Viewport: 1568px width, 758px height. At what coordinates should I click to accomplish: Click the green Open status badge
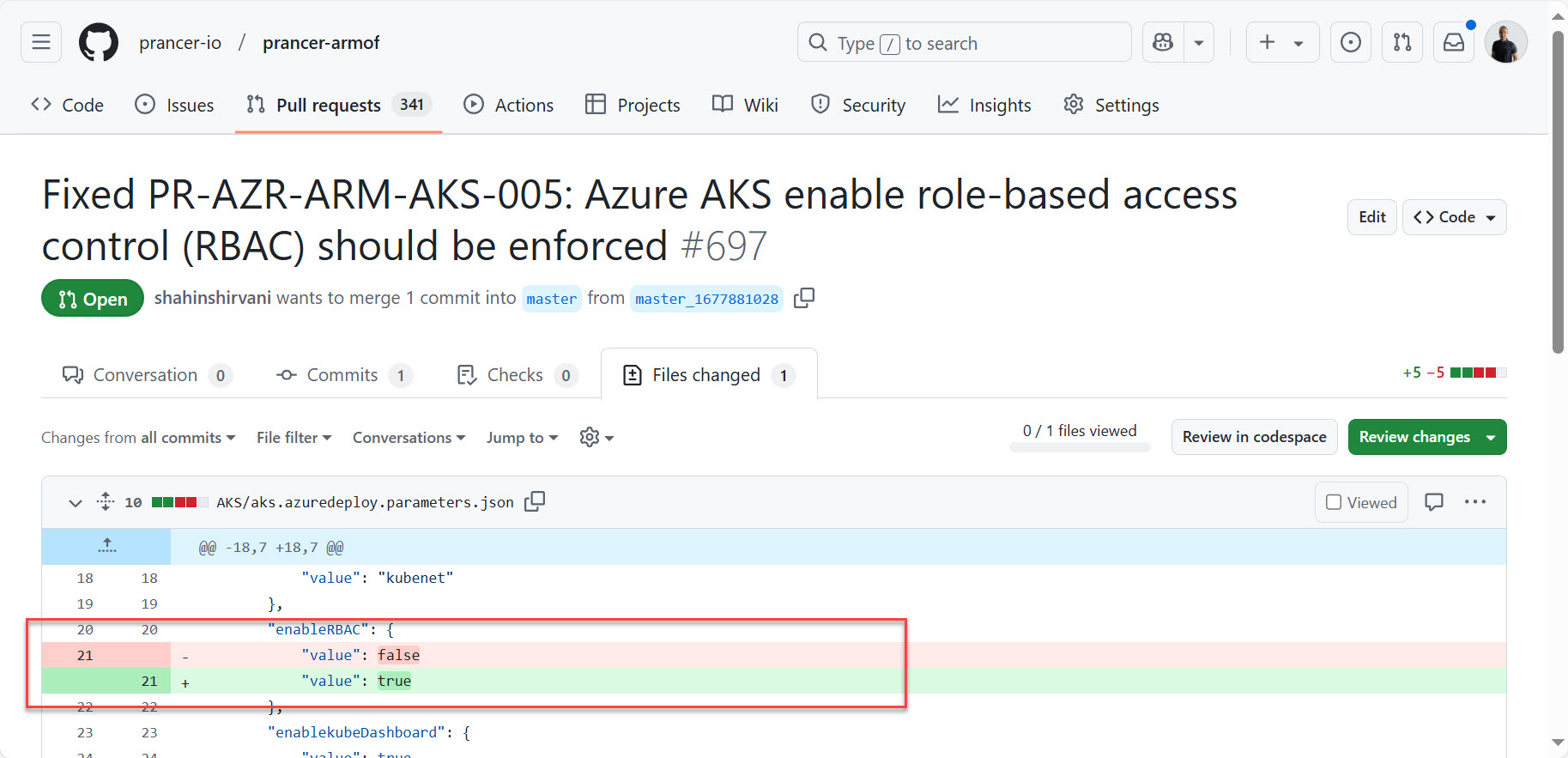[x=93, y=298]
